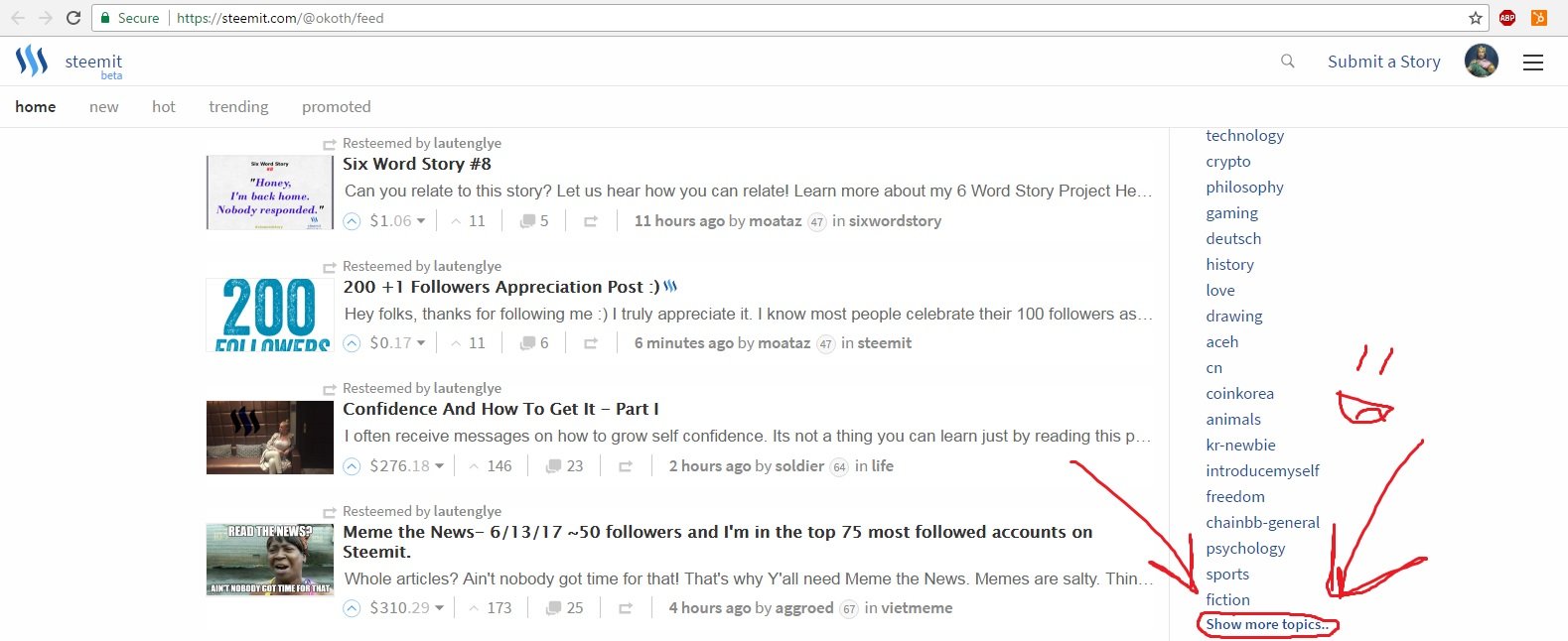The height and width of the screenshot is (641, 1568).
Task: Resteem the 200 +1 Followers post
Action: (x=591, y=343)
